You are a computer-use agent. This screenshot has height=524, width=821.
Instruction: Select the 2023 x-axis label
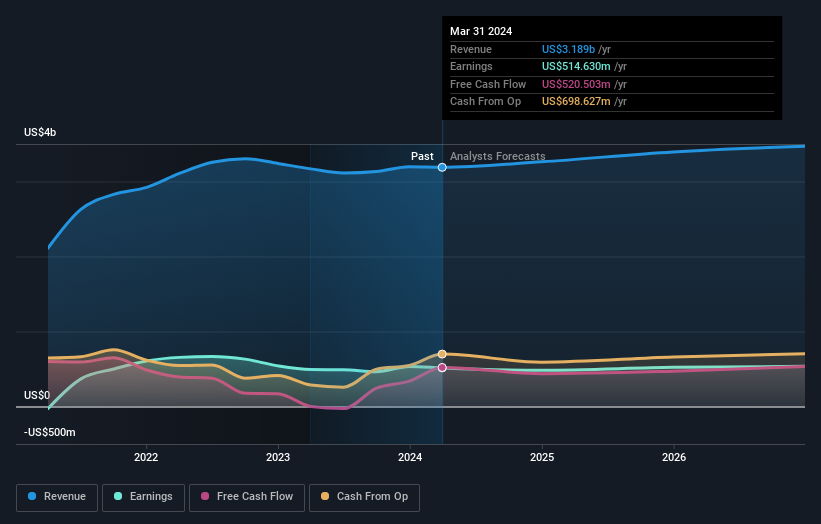click(278, 457)
